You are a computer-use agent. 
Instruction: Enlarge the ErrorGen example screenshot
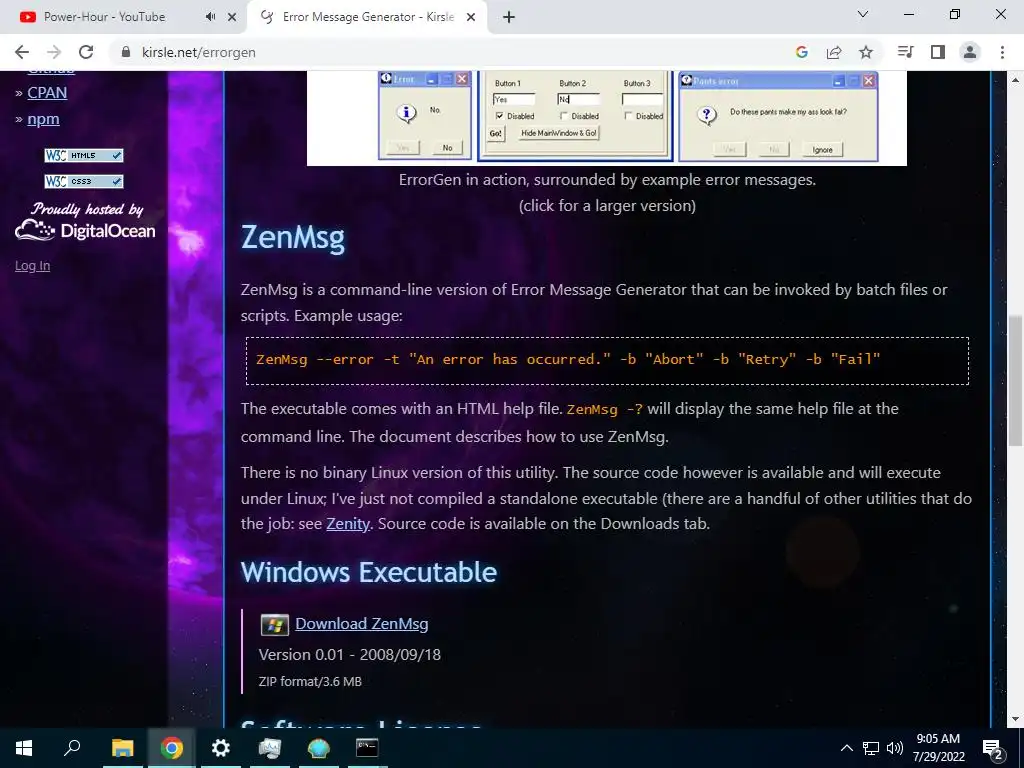click(x=607, y=118)
